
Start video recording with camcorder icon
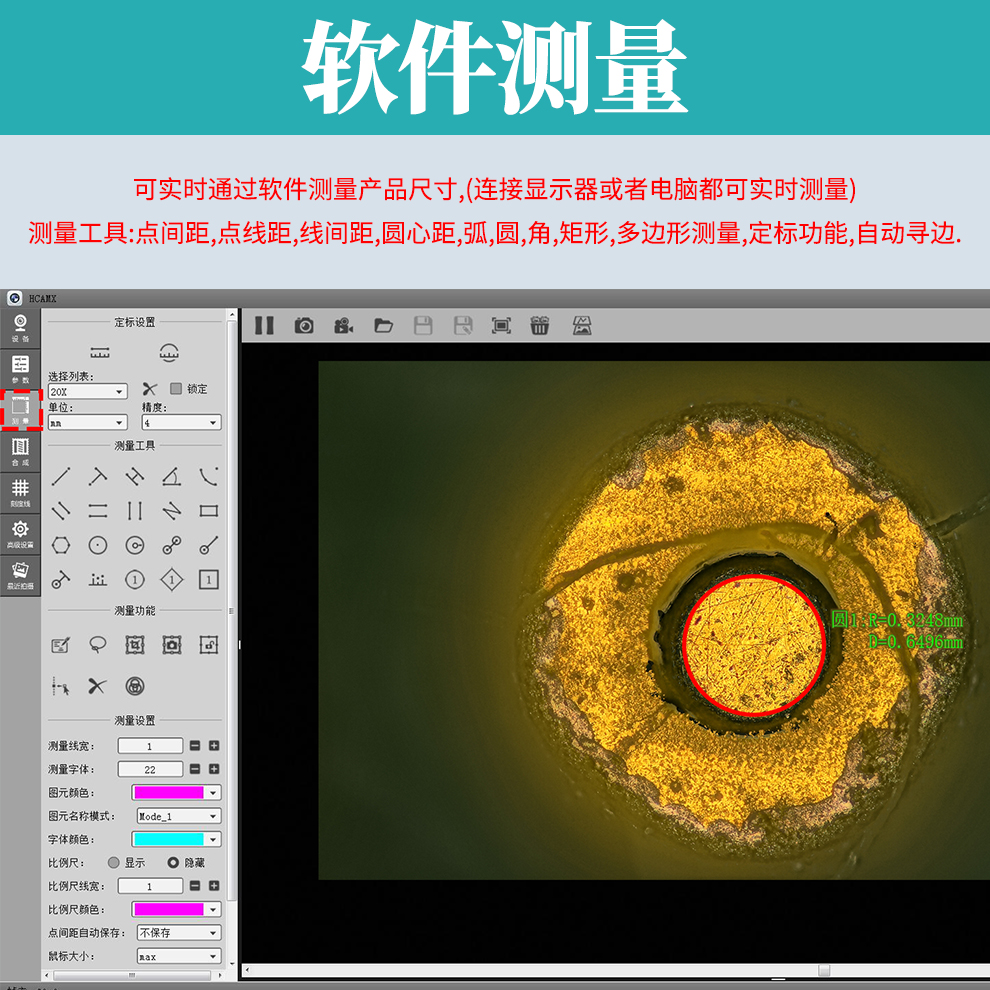coord(344,325)
